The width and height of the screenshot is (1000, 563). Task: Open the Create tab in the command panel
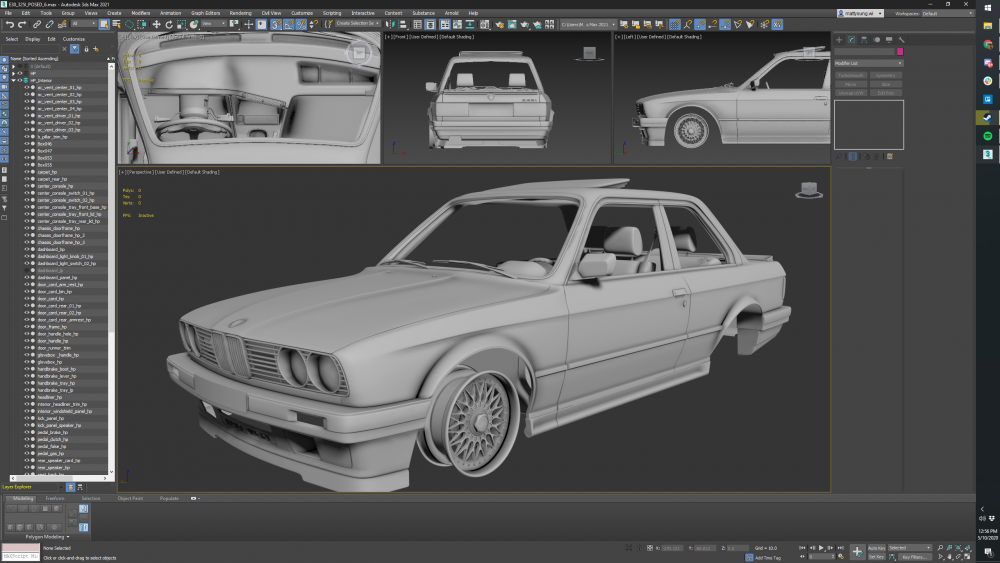tap(839, 40)
